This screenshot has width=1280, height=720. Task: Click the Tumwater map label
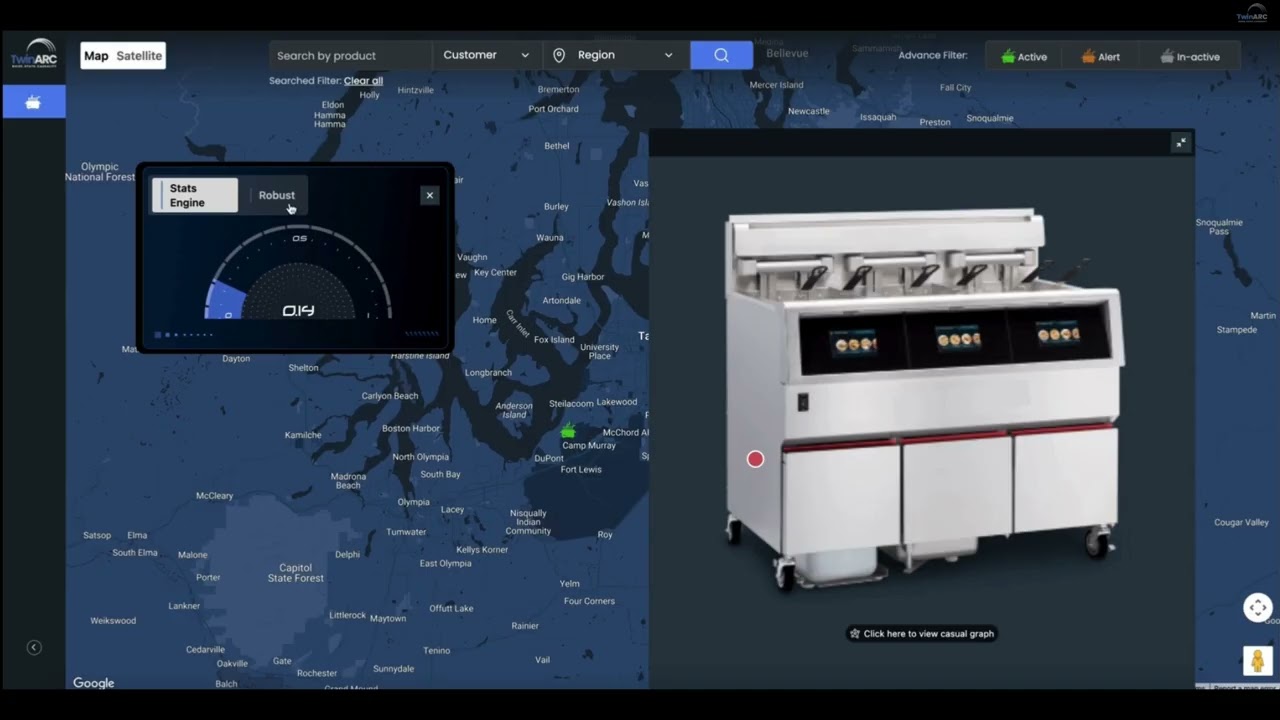coord(406,532)
